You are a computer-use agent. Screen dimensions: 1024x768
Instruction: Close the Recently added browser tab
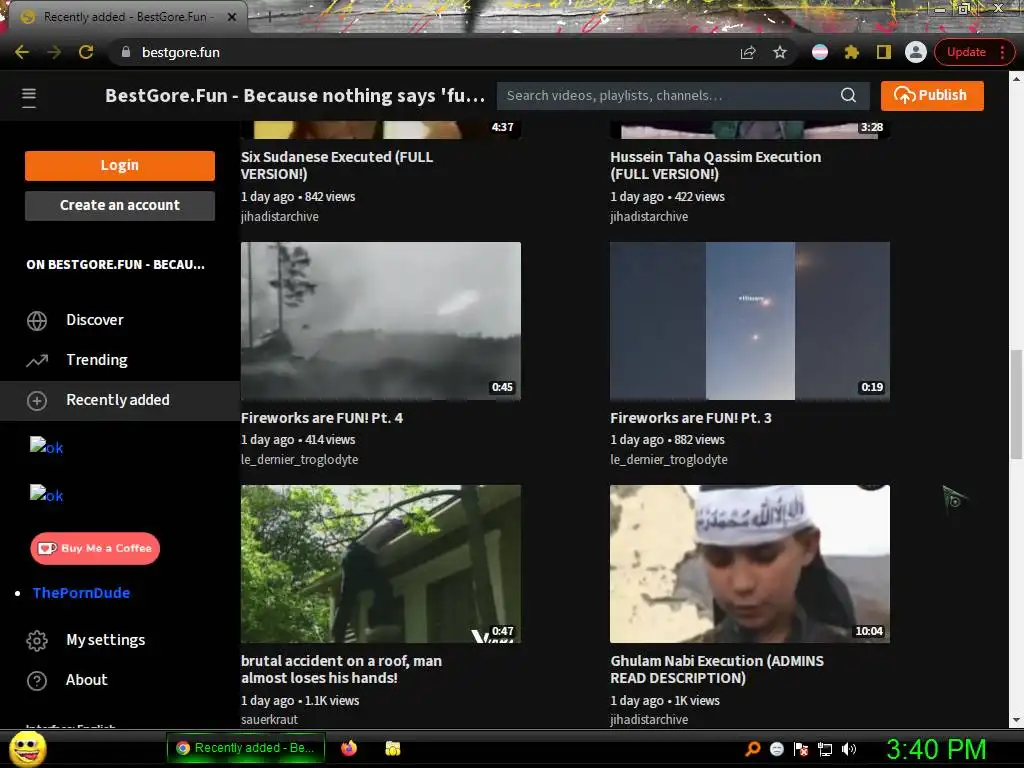coord(232,17)
